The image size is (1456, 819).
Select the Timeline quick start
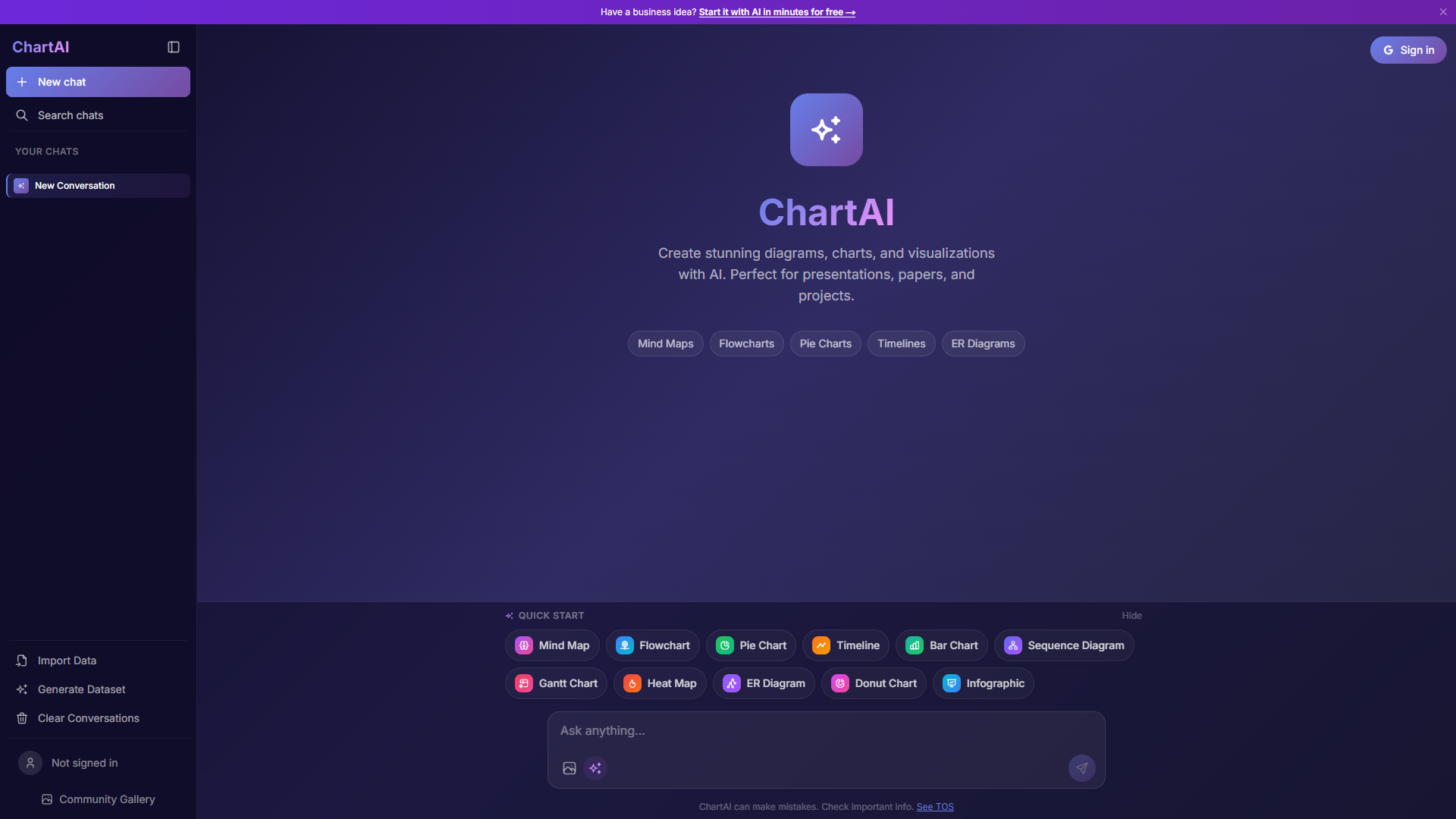(x=846, y=645)
